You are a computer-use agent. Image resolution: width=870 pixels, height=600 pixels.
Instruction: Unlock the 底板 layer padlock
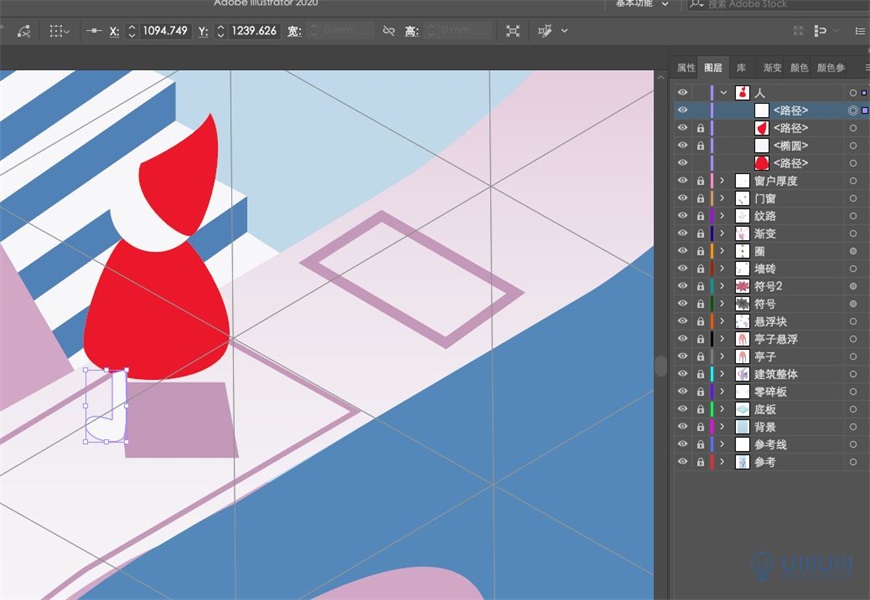pos(700,408)
